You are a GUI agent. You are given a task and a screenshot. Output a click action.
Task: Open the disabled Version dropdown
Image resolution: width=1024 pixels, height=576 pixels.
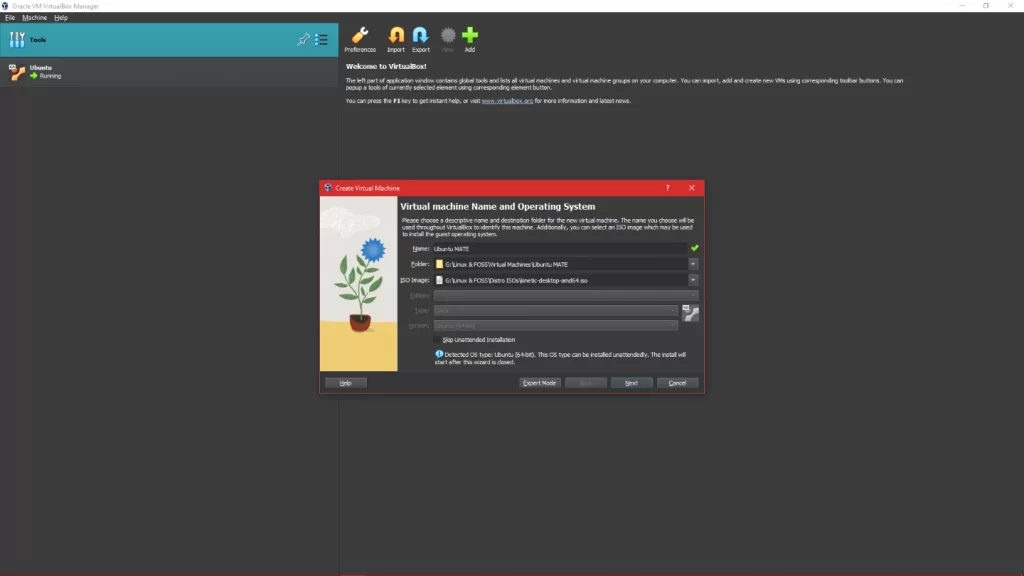[x=555, y=326]
